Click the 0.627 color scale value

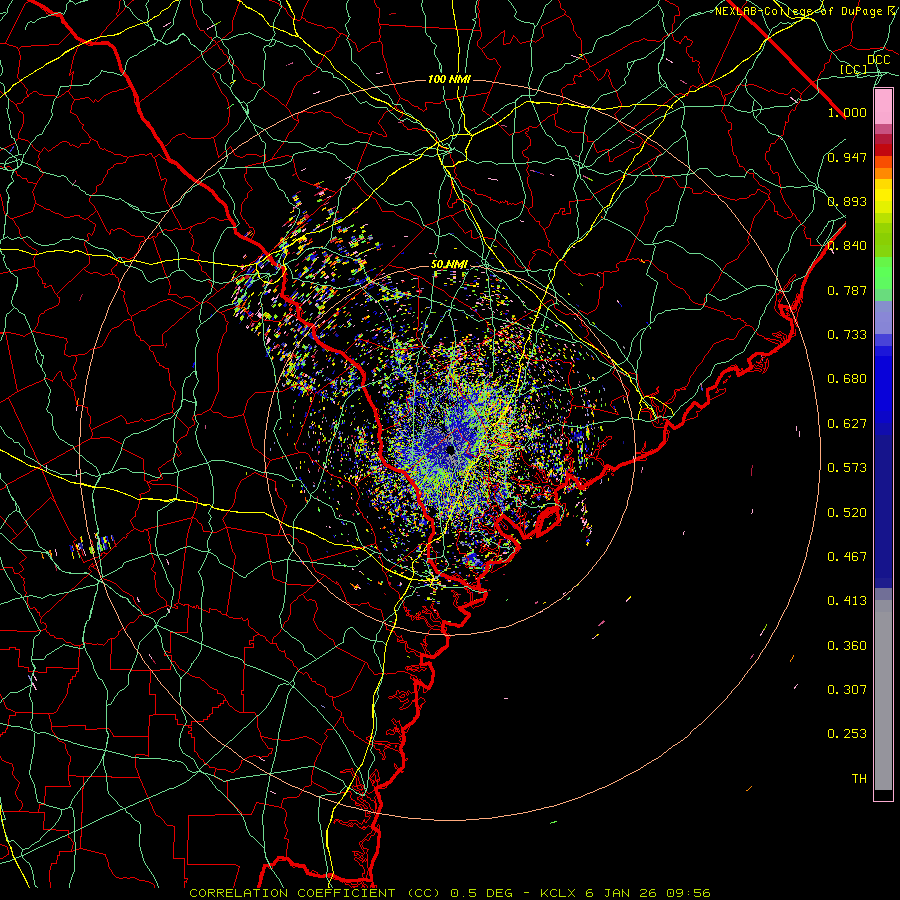pyautogui.click(x=847, y=424)
